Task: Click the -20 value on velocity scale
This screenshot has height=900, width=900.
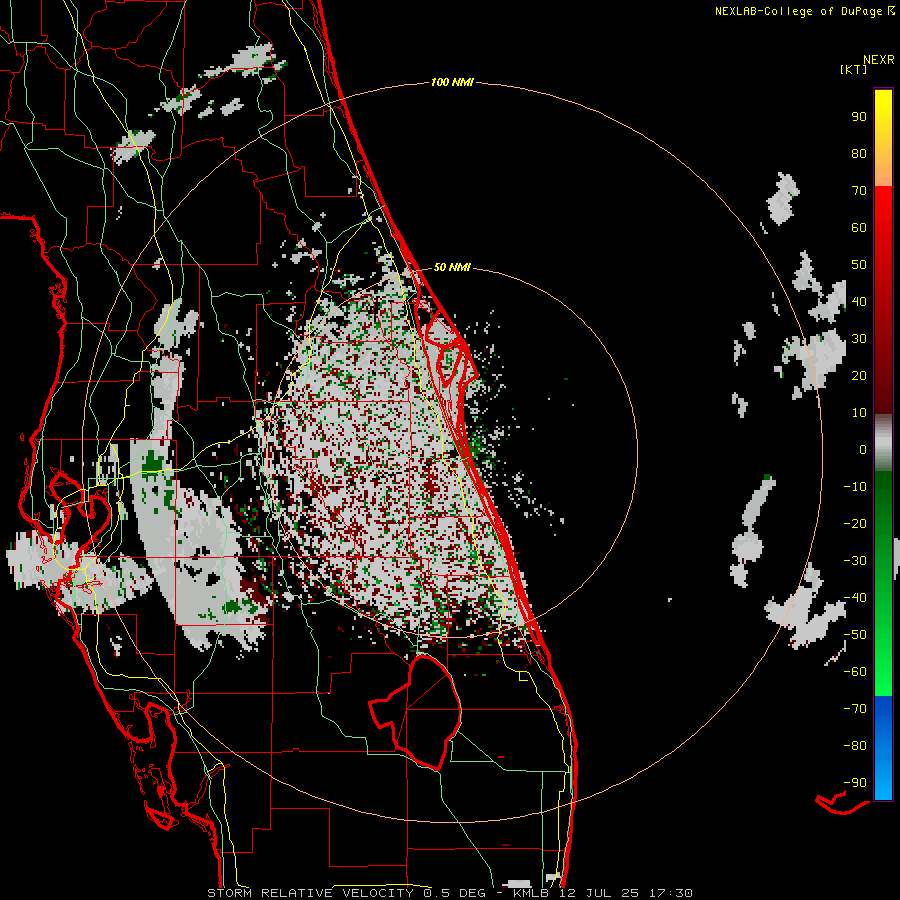Action: coord(855,523)
